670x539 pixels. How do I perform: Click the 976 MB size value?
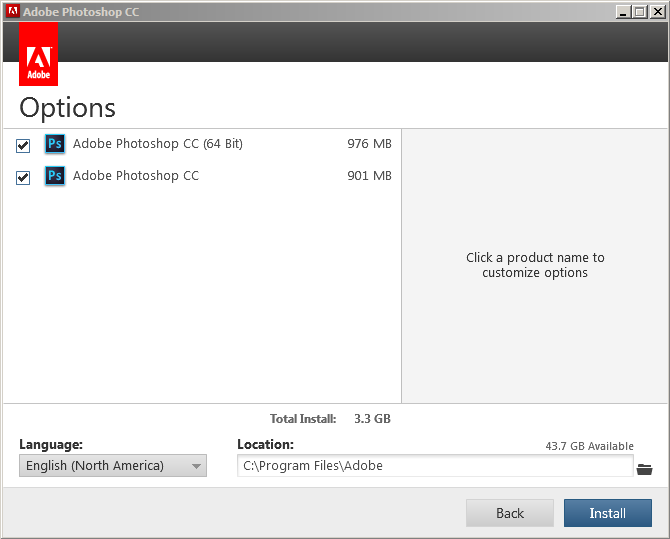coord(369,144)
